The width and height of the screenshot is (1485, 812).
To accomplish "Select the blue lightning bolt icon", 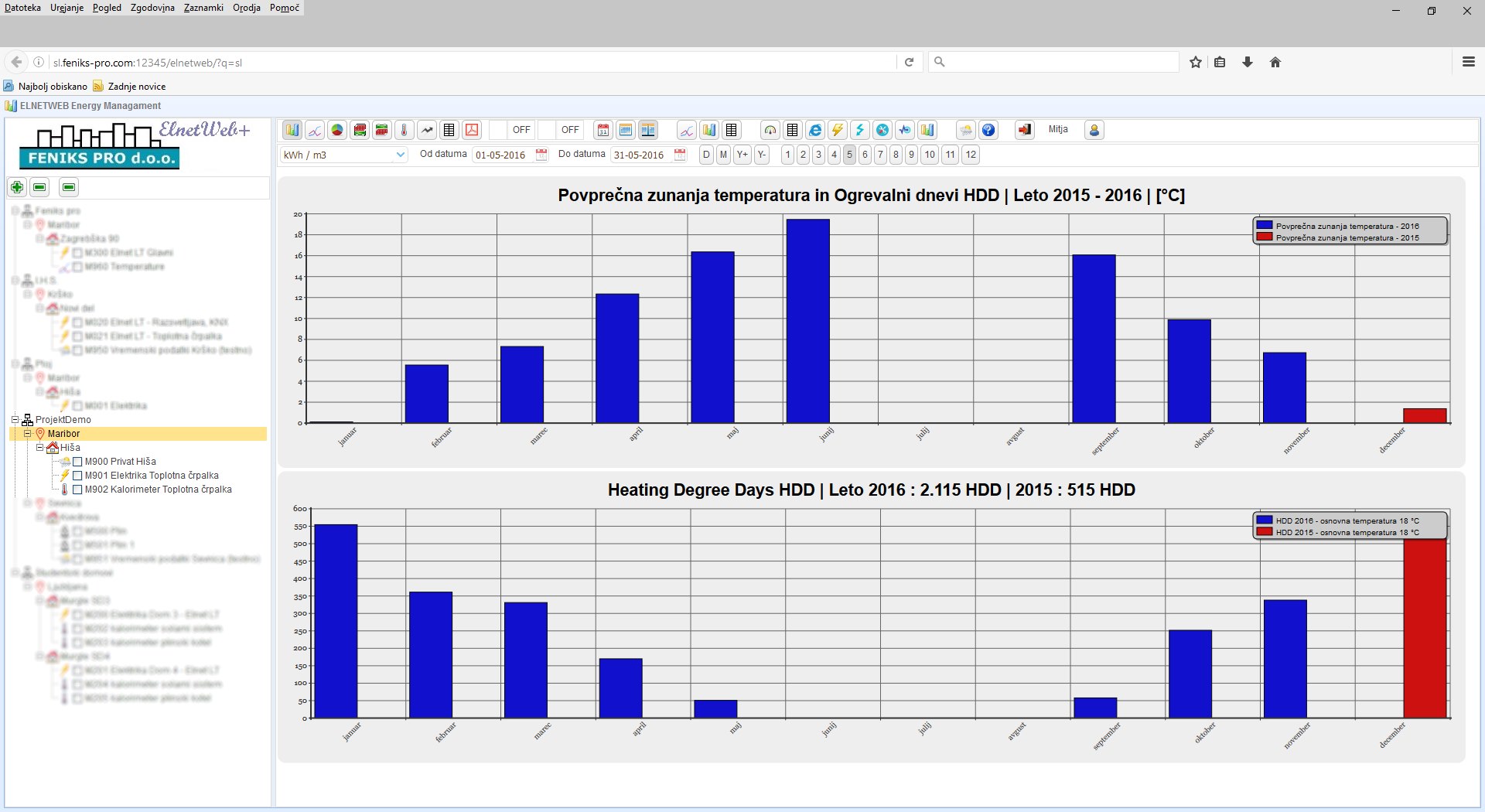I will pos(859,130).
